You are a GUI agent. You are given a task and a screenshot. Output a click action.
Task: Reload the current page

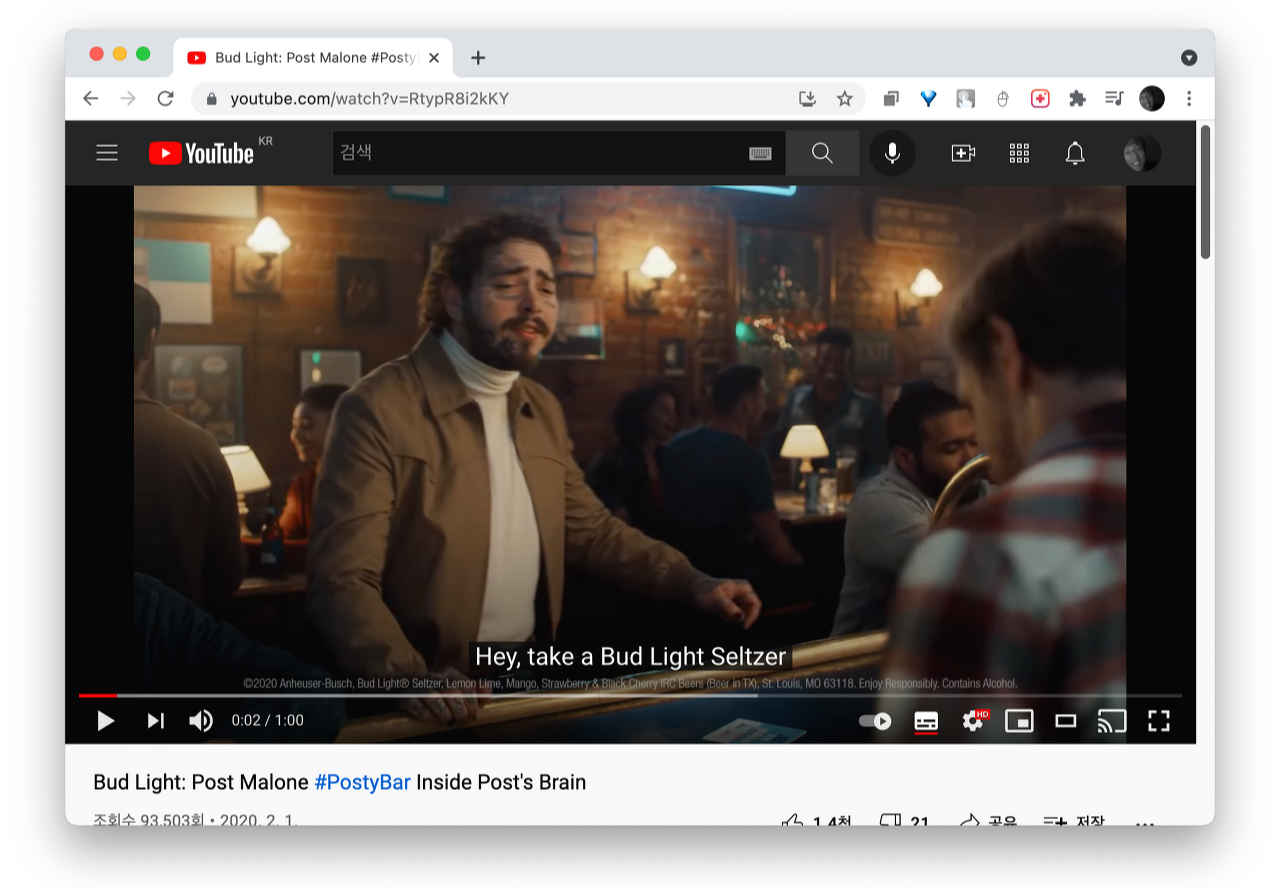coord(165,98)
